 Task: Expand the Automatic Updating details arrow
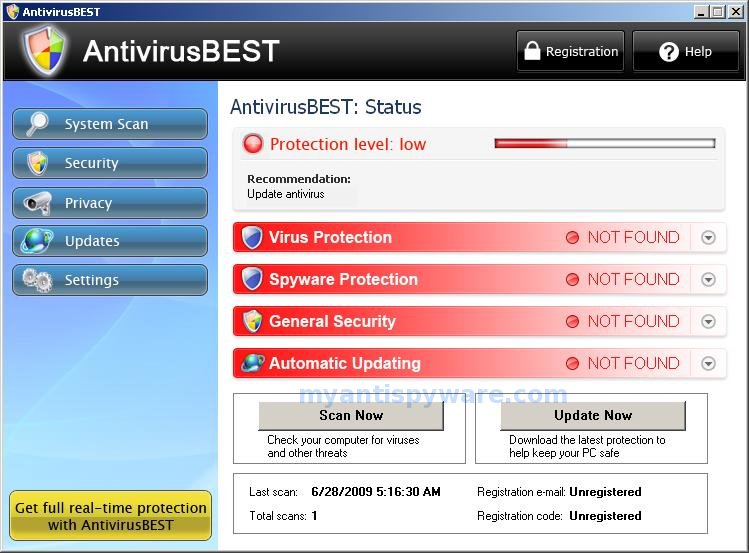pyautogui.click(x=708, y=363)
